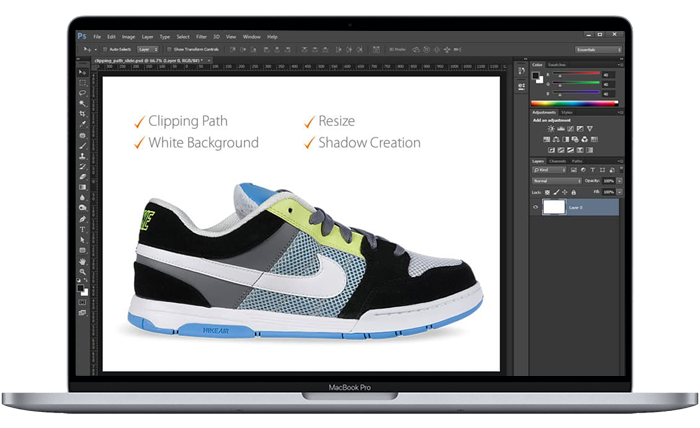This screenshot has height=428, width=700.
Task: Switch to the Swatches tab
Action: tap(557, 65)
